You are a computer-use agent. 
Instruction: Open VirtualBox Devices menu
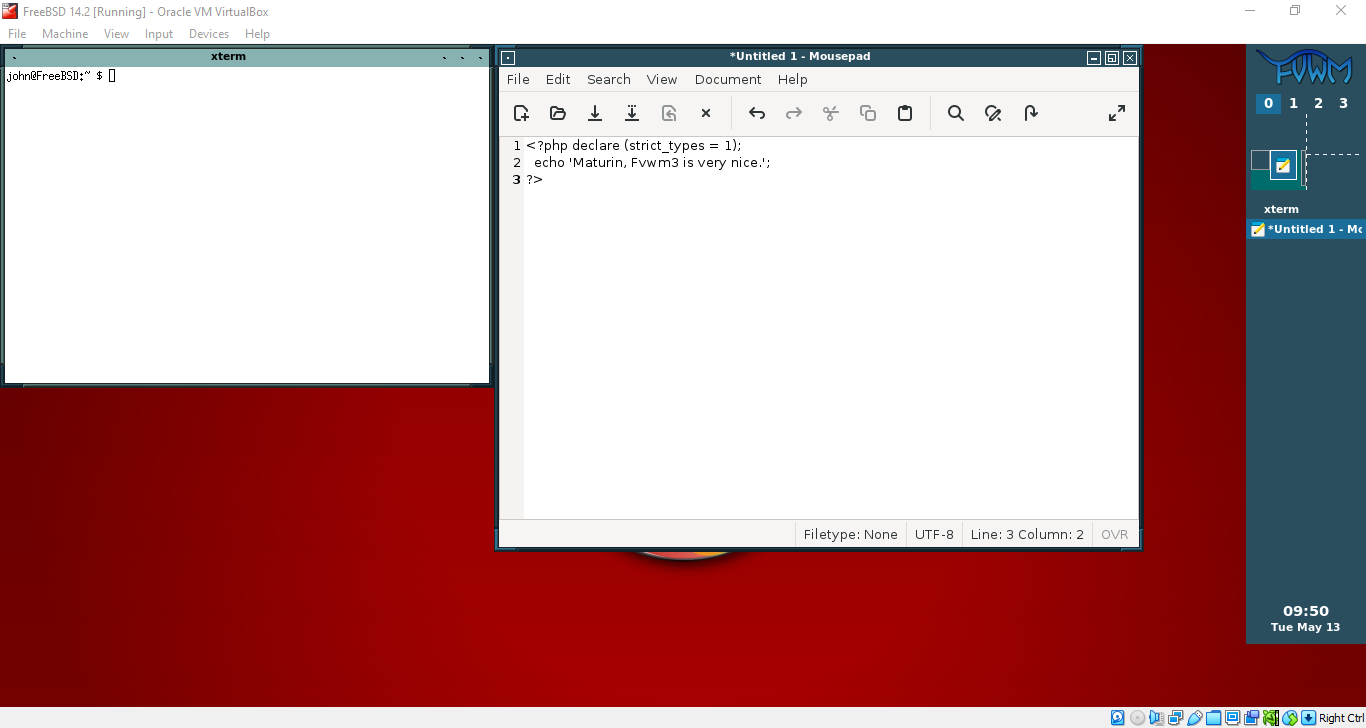pyautogui.click(x=209, y=34)
